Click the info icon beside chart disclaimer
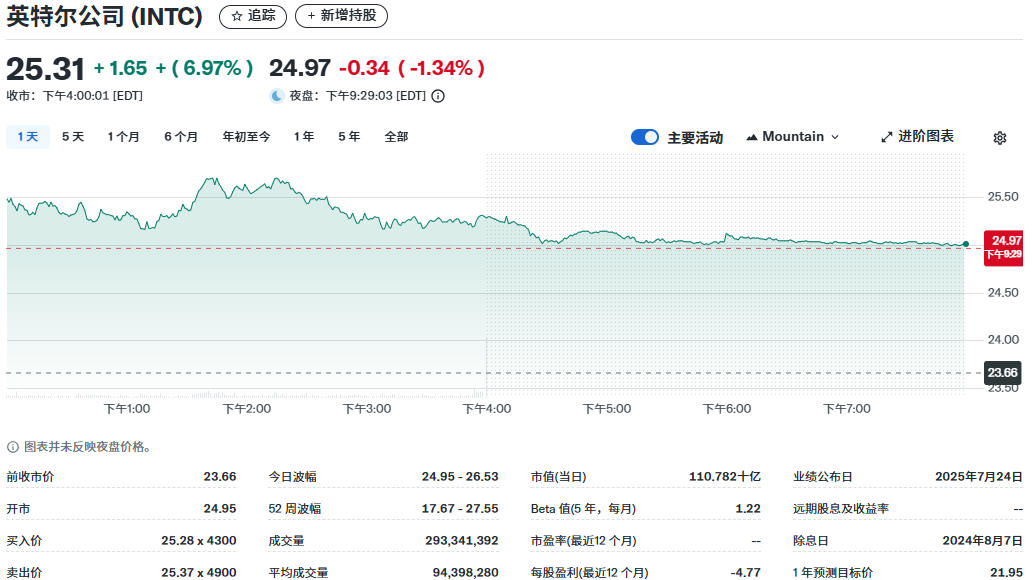Screen dimensions: 1032x580 click(x=13, y=447)
